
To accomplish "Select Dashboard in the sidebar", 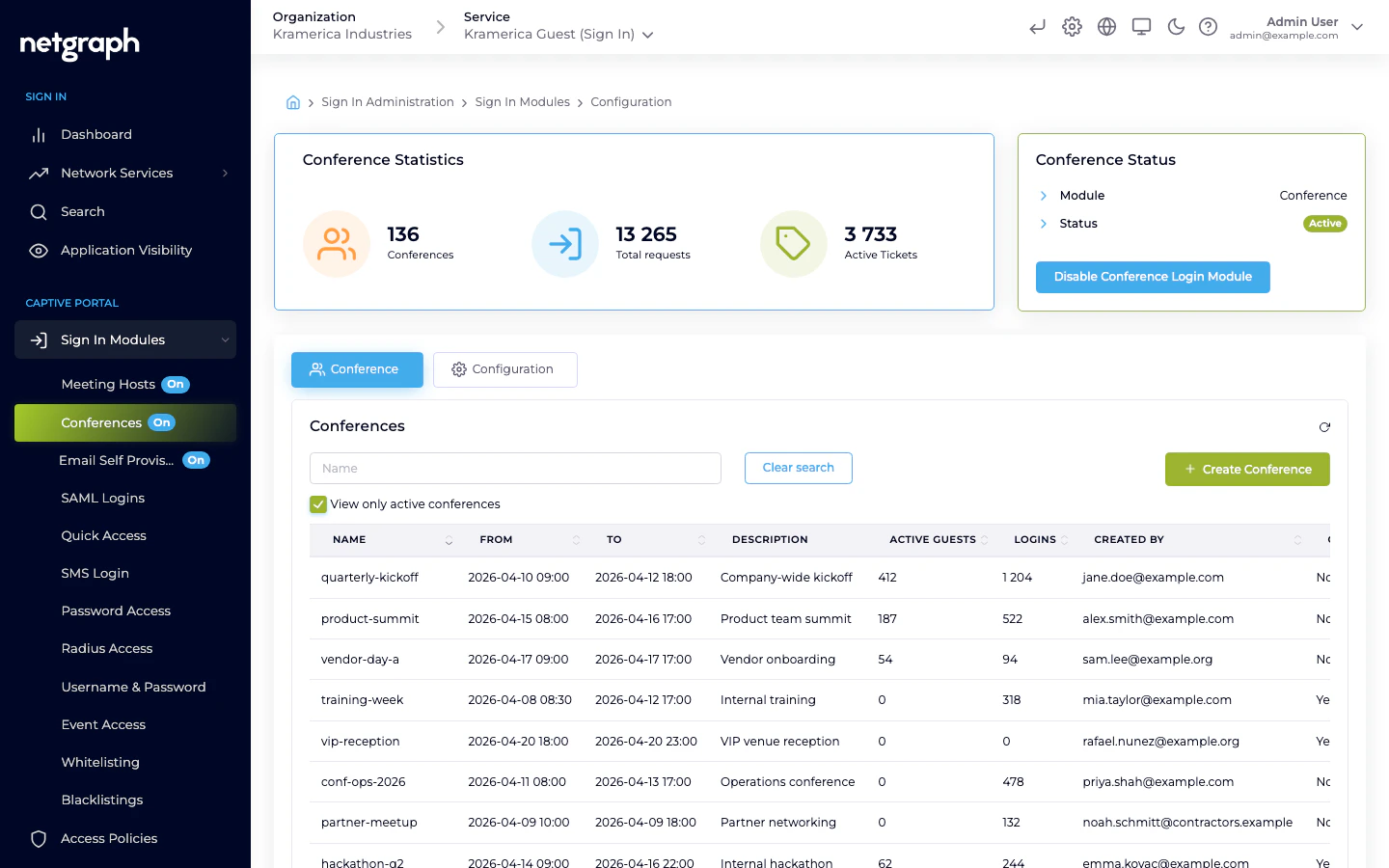I will click(98, 134).
